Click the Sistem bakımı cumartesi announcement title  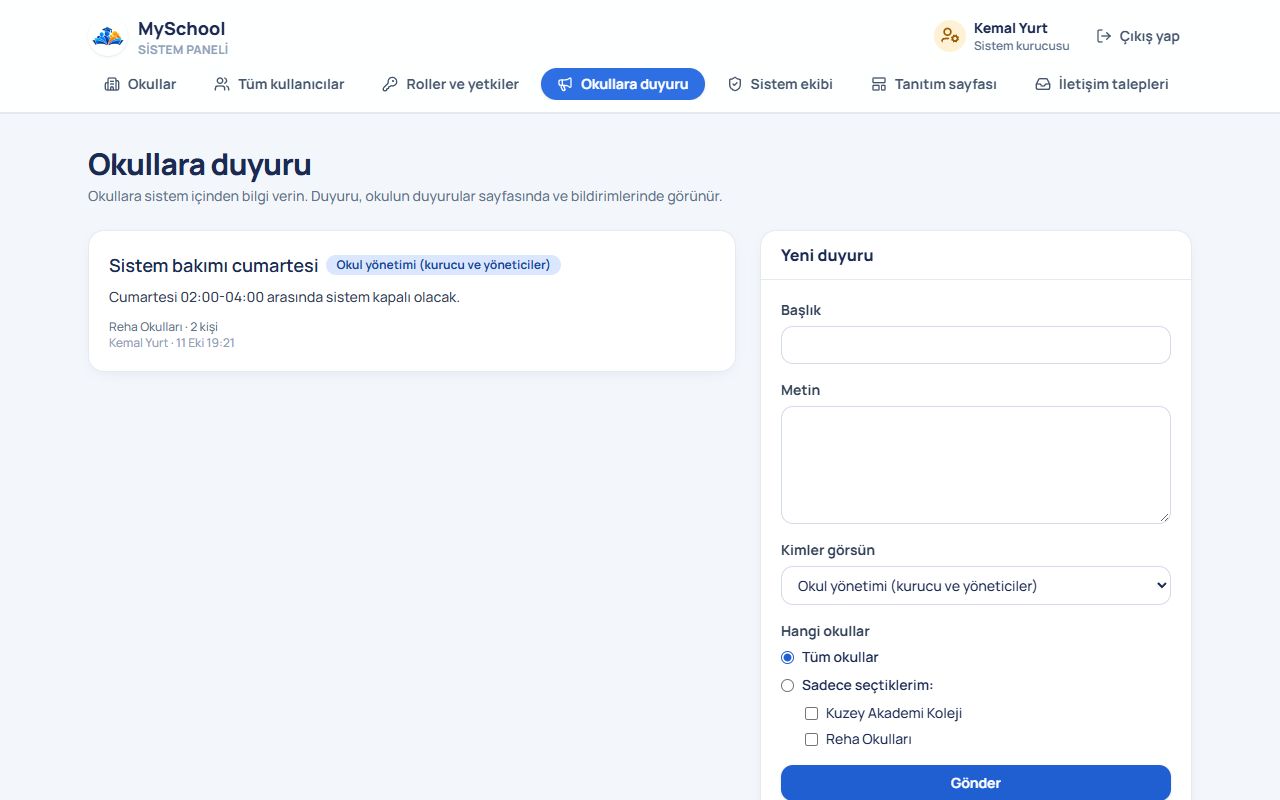[213, 265]
